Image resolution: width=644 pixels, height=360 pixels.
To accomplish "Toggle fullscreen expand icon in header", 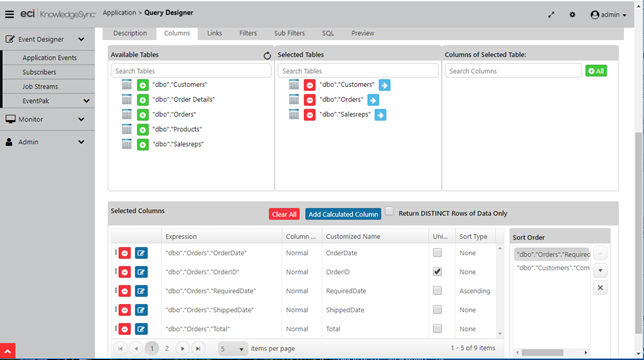I will [551, 15].
